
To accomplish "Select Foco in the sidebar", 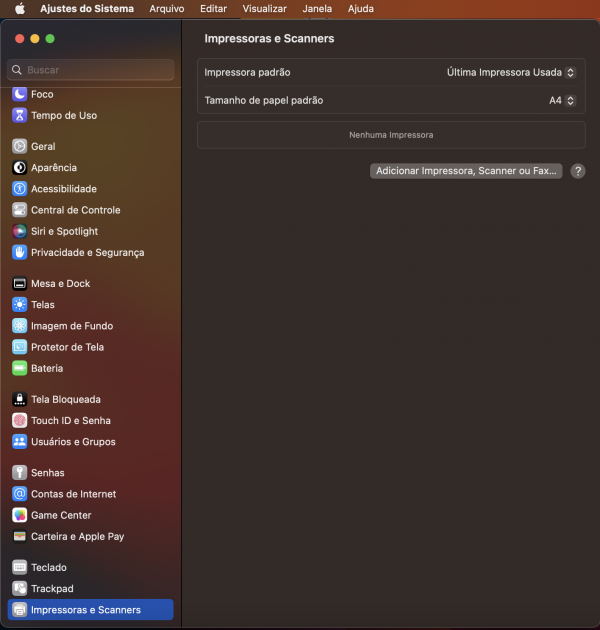I will click(42, 94).
